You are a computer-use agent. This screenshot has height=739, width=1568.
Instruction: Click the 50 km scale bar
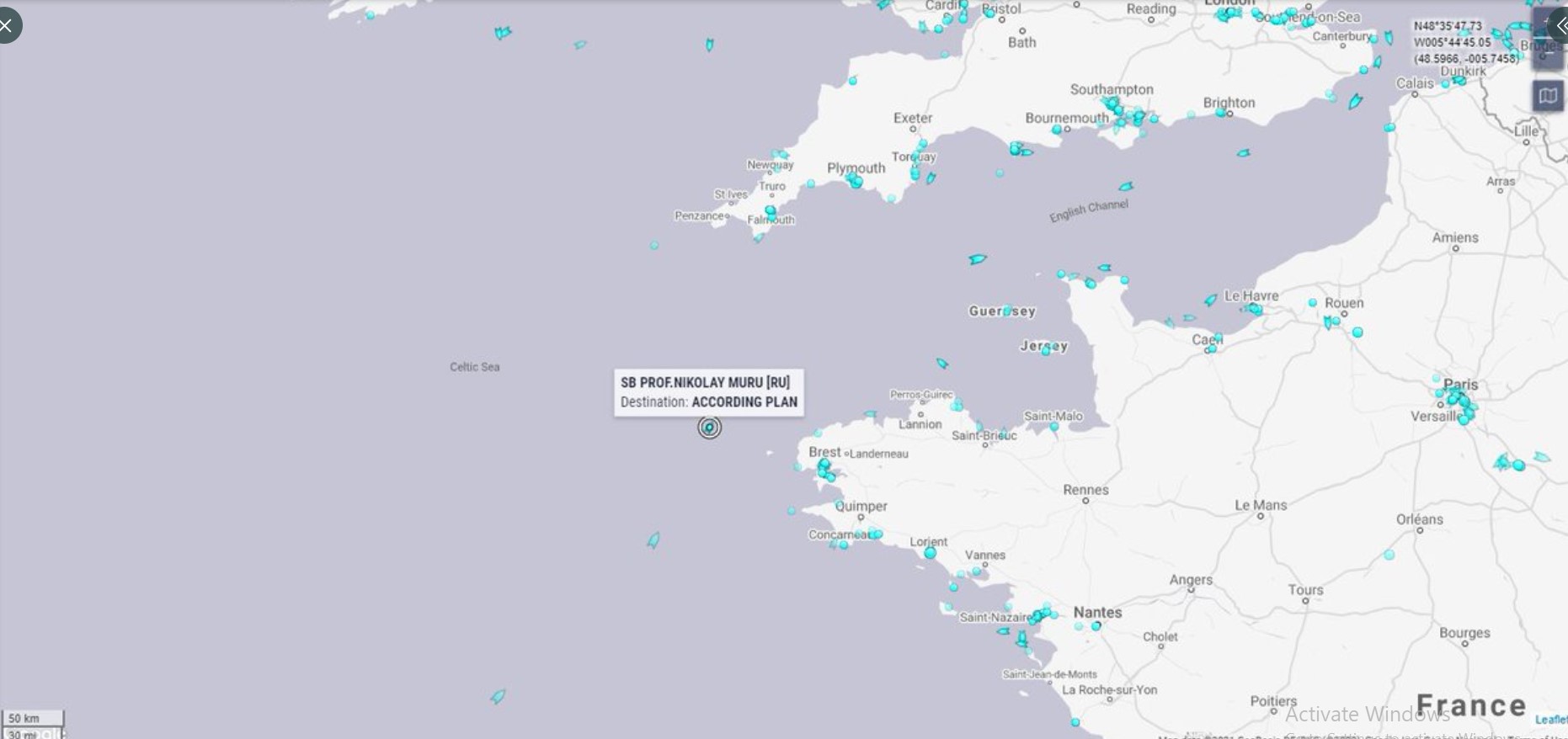point(32,718)
